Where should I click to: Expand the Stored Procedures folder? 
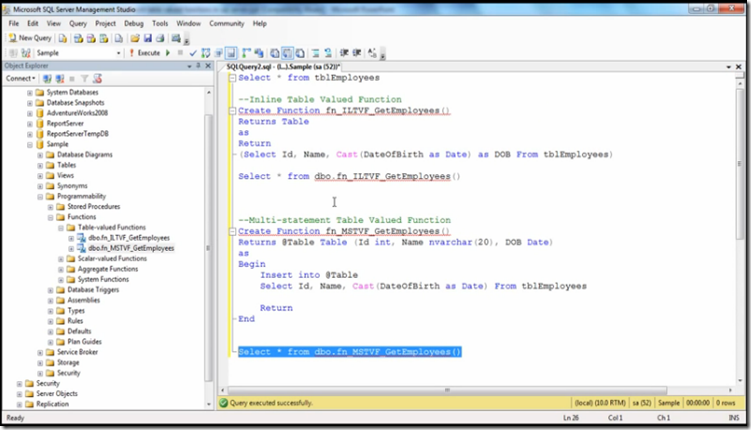pos(51,207)
